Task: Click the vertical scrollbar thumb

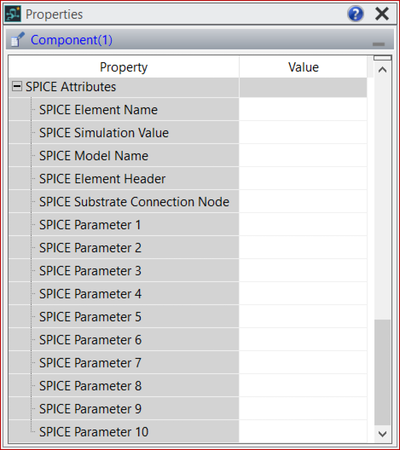Action: pyautogui.click(x=382, y=372)
